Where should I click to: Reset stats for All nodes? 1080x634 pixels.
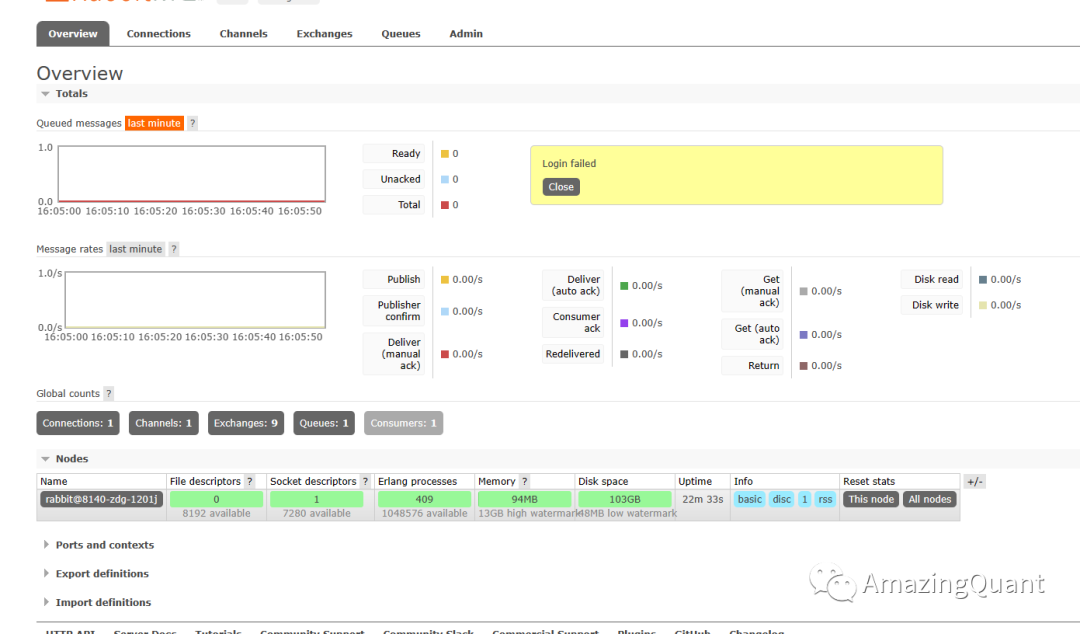pyautogui.click(x=929, y=499)
